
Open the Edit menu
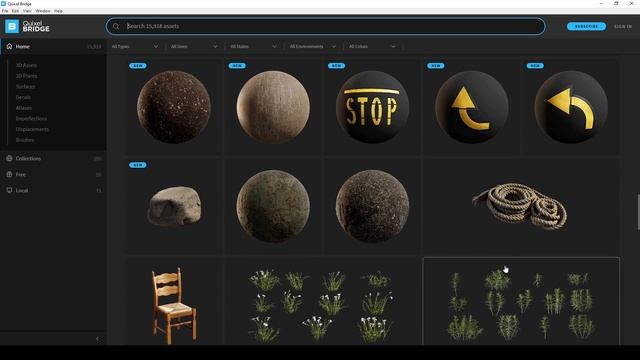[16, 11]
